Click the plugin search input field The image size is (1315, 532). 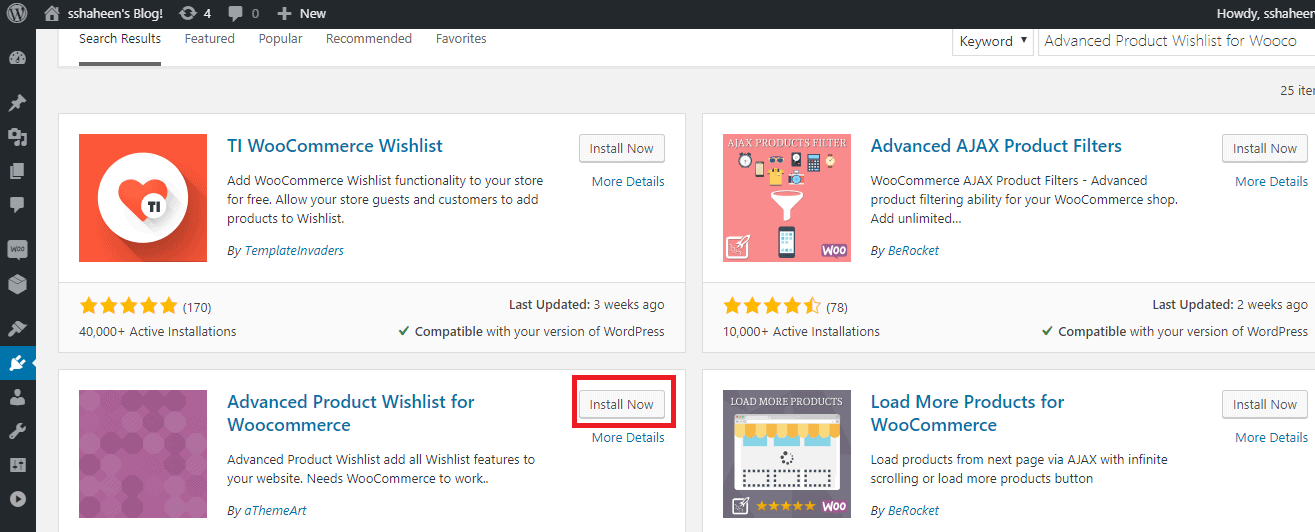[x=1177, y=41]
